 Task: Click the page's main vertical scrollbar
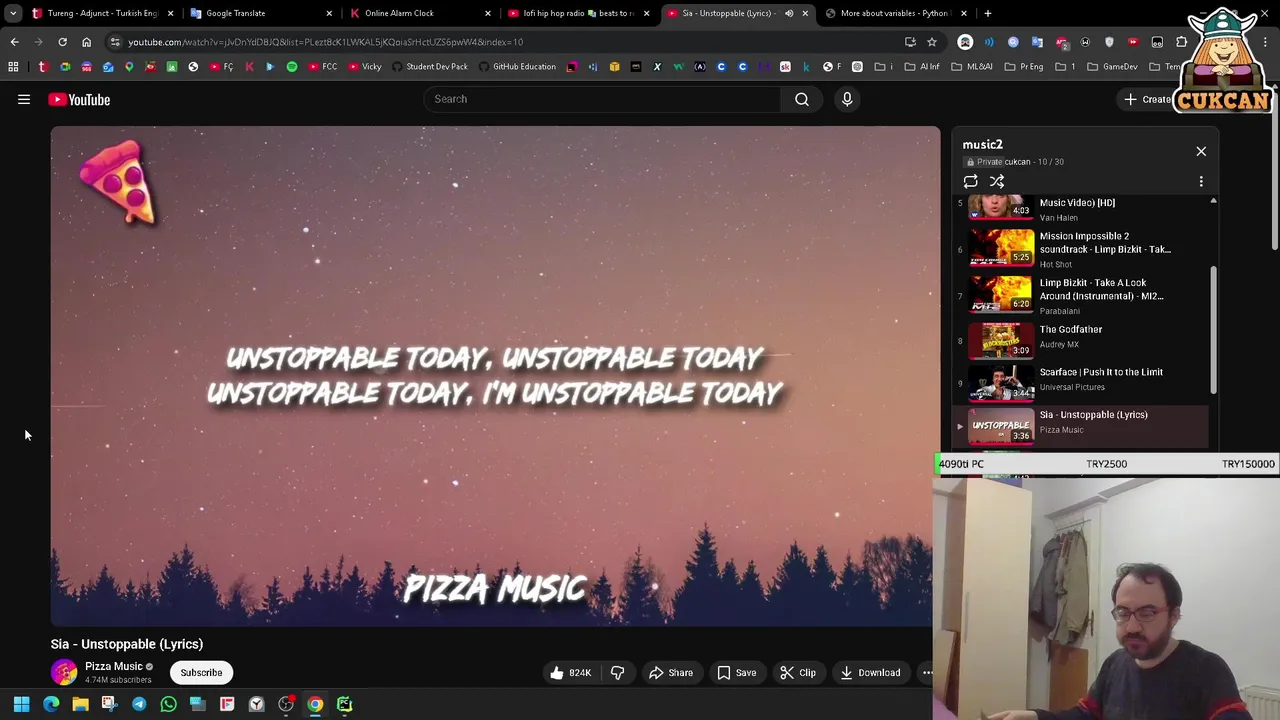point(1274,170)
